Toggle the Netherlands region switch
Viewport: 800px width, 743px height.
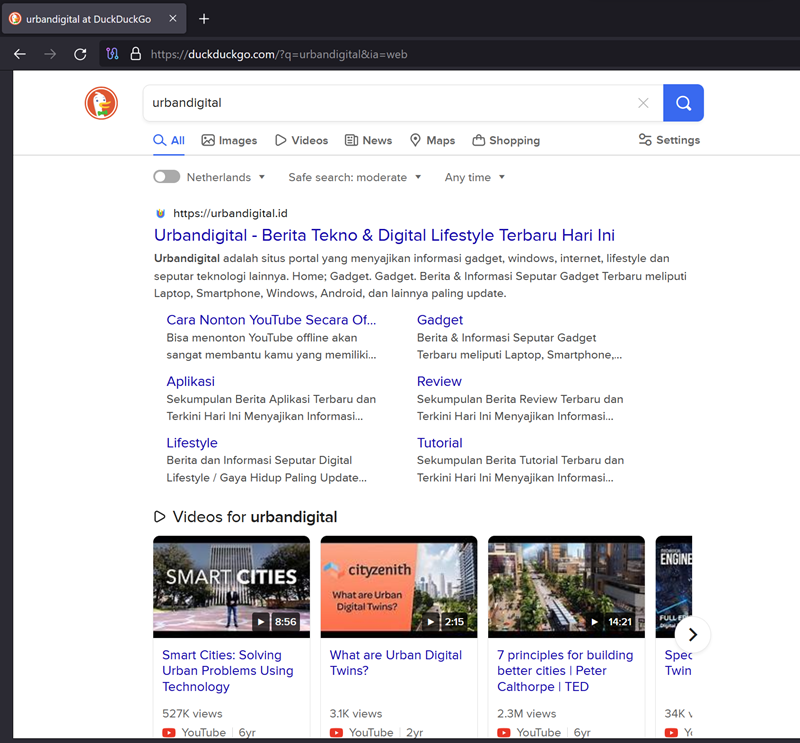pyautogui.click(x=166, y=177)
